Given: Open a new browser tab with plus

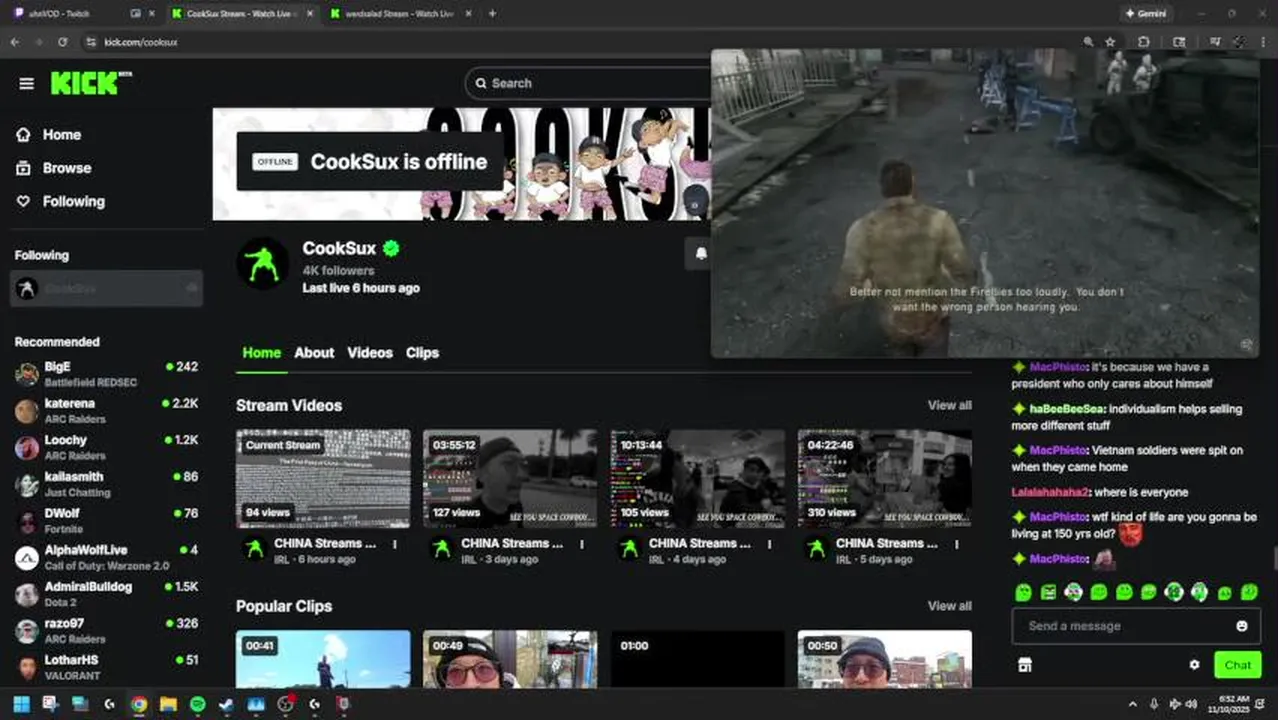Looking at the screenshot, I should click(x=492, y=14).
